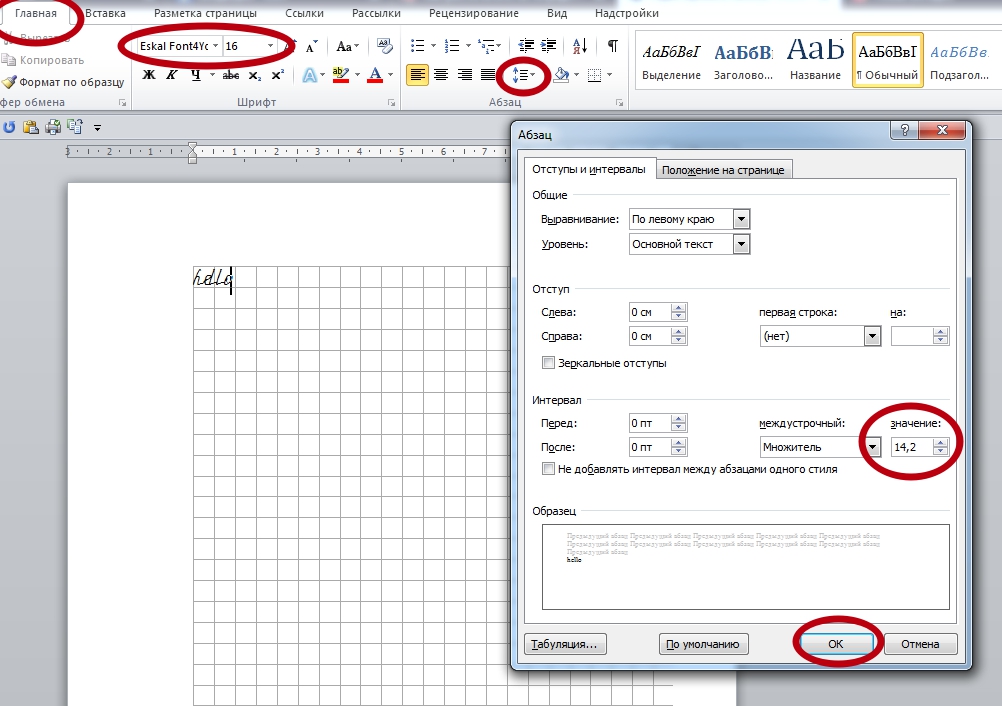This screenshot has width=1002, height=706.
Task: Click the Табуляция button
Action: coord(565,644)
